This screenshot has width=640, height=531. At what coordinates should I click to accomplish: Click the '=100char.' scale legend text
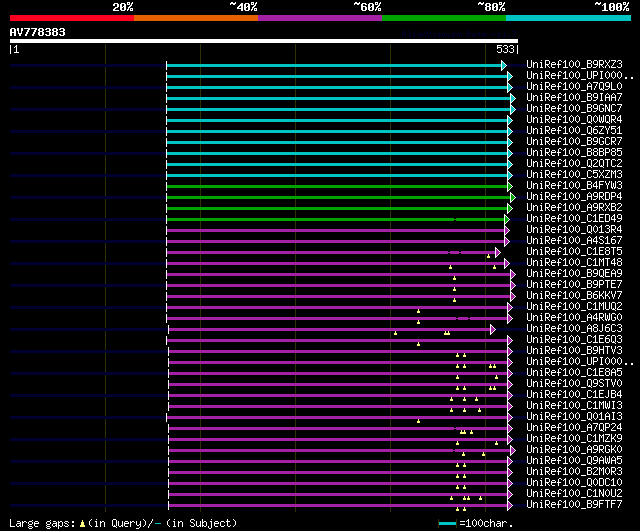486,523
